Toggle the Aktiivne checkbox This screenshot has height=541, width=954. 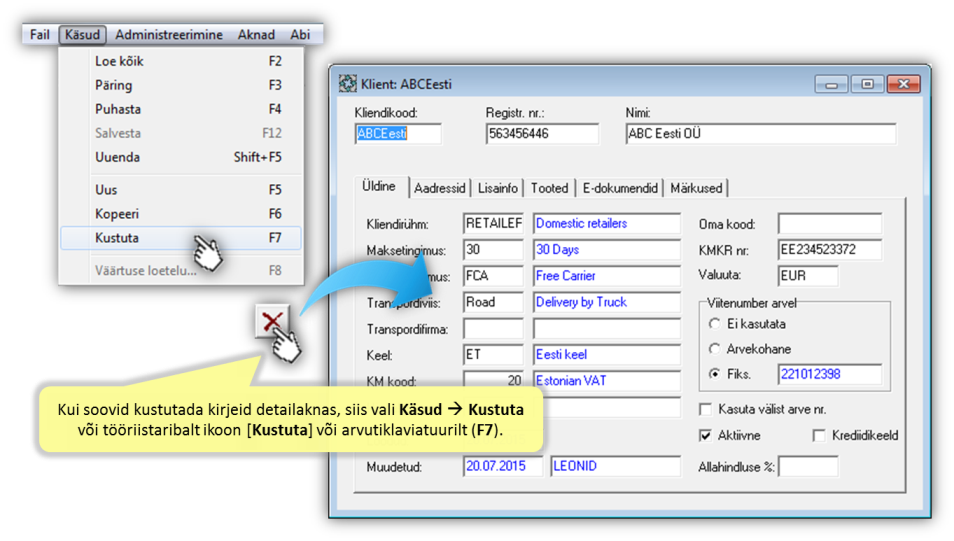coord(706,436)
